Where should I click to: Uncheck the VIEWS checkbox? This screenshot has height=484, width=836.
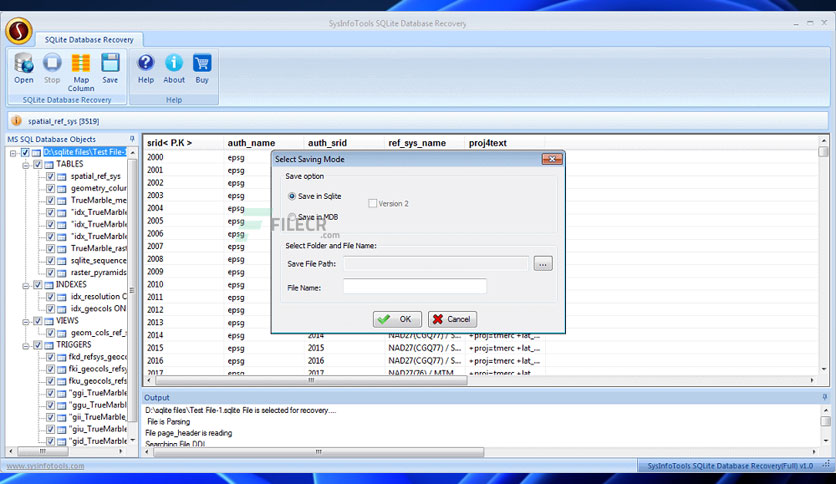(x=37, y=321)
